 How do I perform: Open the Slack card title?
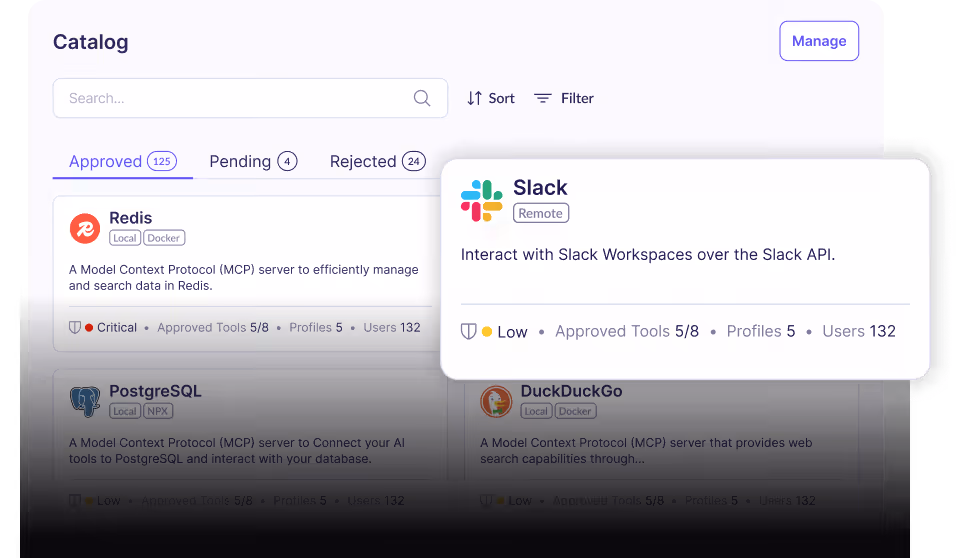pos(540,187)
